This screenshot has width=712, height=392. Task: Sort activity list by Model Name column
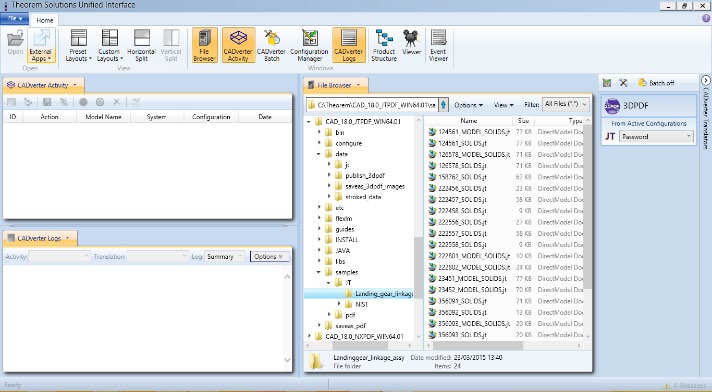(x=103, y=117)
